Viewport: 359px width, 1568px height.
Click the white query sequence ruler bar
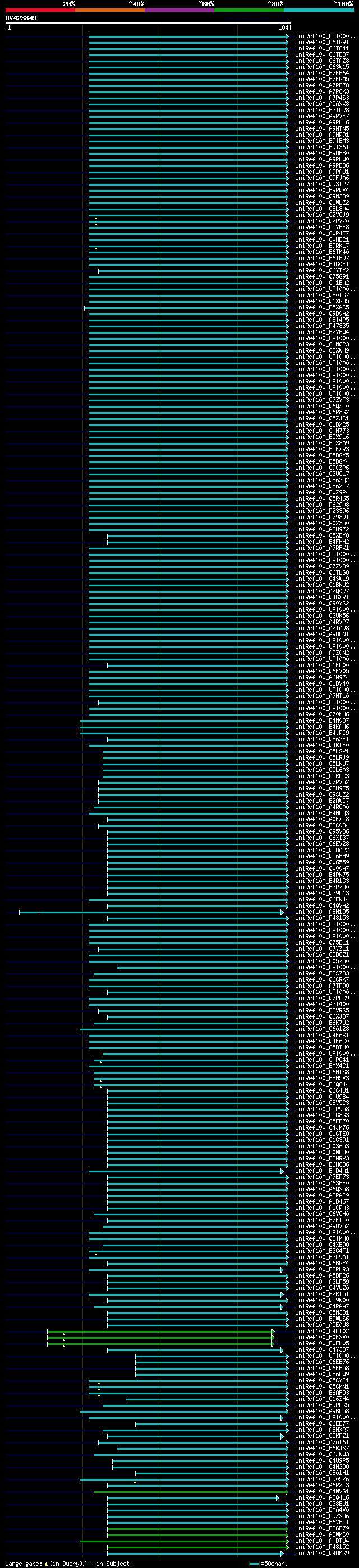point(148,23)
